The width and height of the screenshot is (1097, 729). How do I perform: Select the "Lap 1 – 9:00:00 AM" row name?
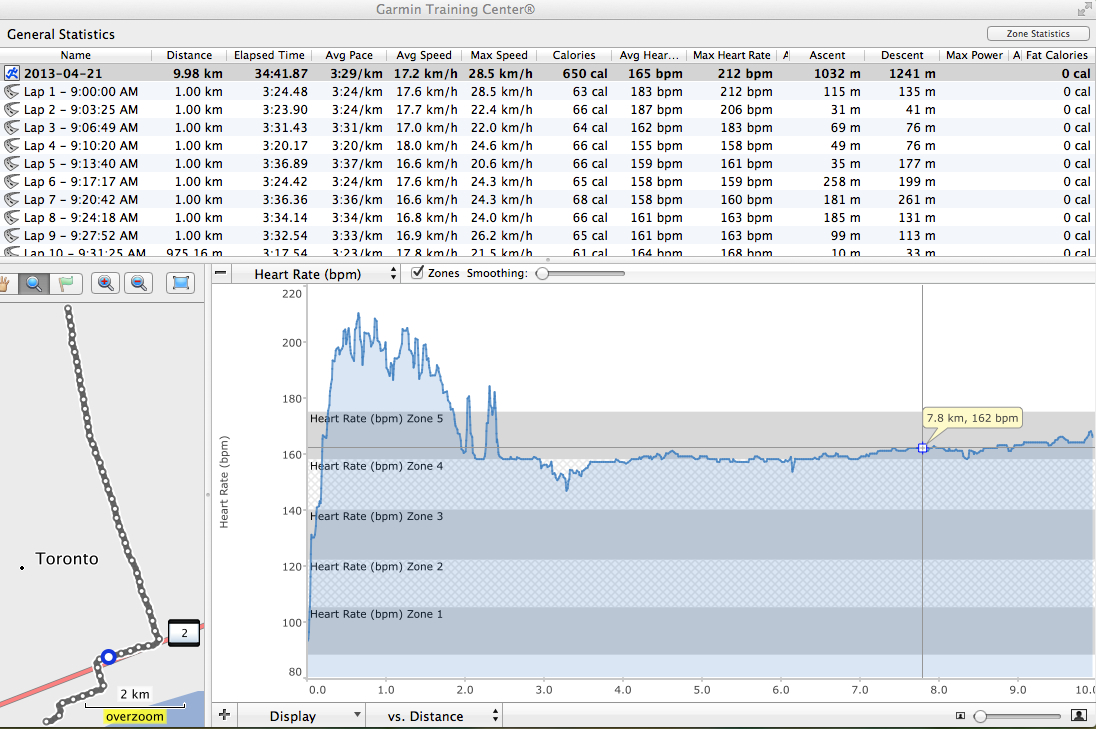(x=81, y=92)
